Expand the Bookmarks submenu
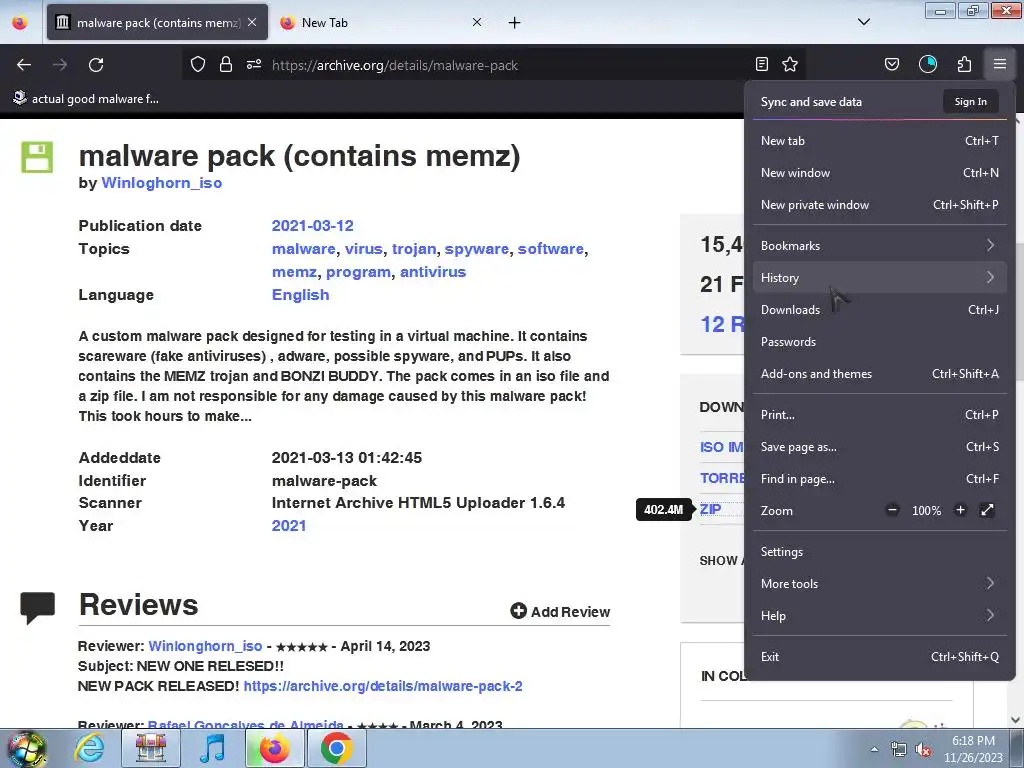Viewport: 1024px width, 768px height. coord(879,246)
